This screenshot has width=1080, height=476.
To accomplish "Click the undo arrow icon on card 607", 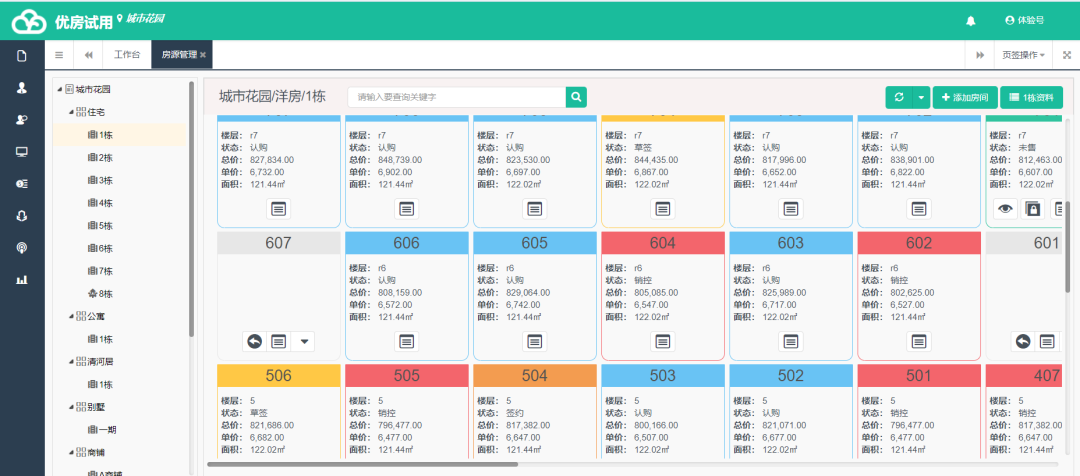I will point(254,342).
